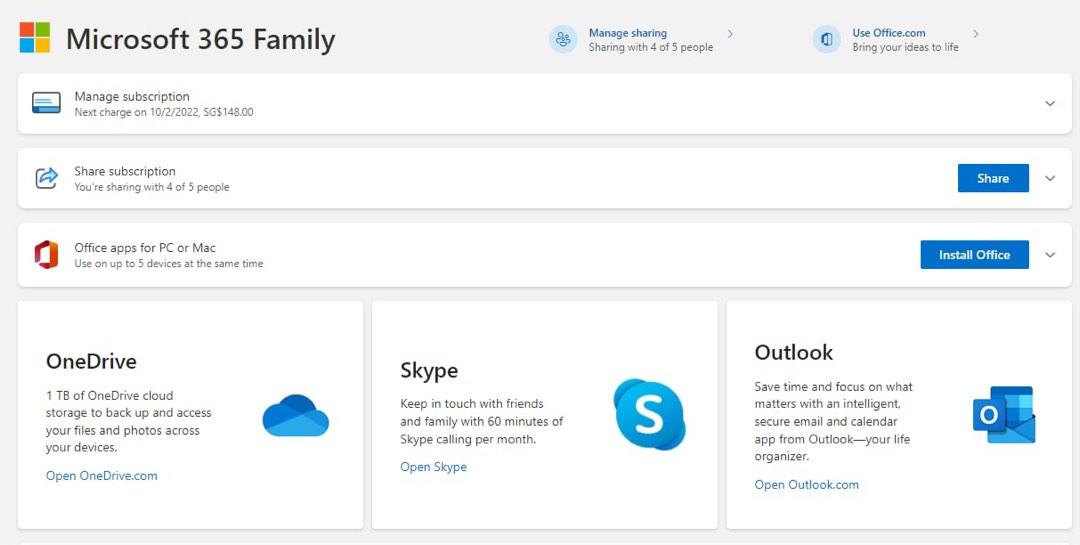Click the Manage subscription heading text
This screenshot has height=545, width=1080.
132,96
